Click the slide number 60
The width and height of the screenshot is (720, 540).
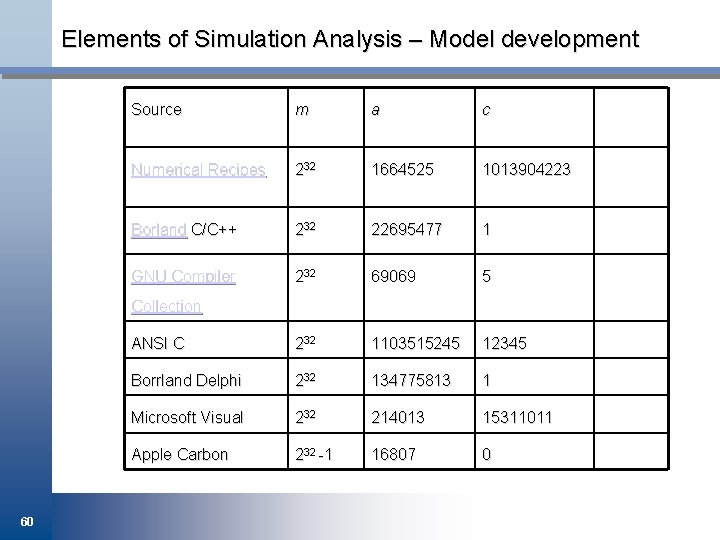[x=27, y=522]
